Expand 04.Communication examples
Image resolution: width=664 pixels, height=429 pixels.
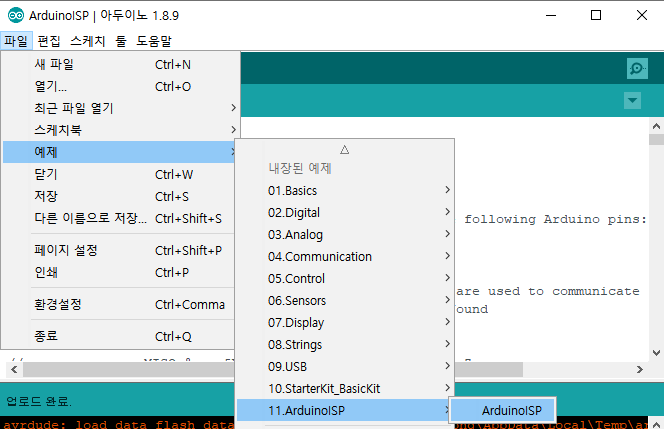[x=345, y=257]
